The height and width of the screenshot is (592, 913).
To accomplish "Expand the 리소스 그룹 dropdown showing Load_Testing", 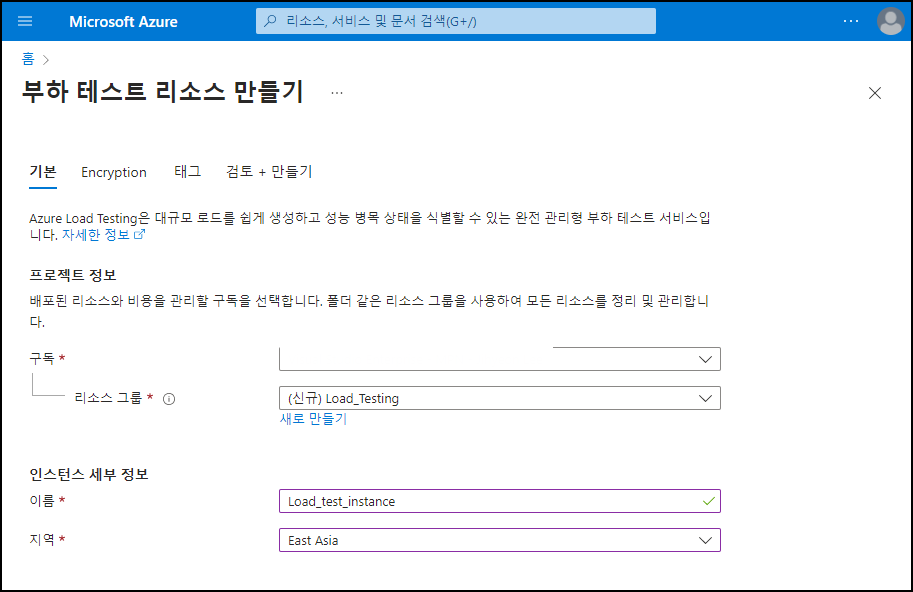I will pyautogui.click(x=500, y=398).
